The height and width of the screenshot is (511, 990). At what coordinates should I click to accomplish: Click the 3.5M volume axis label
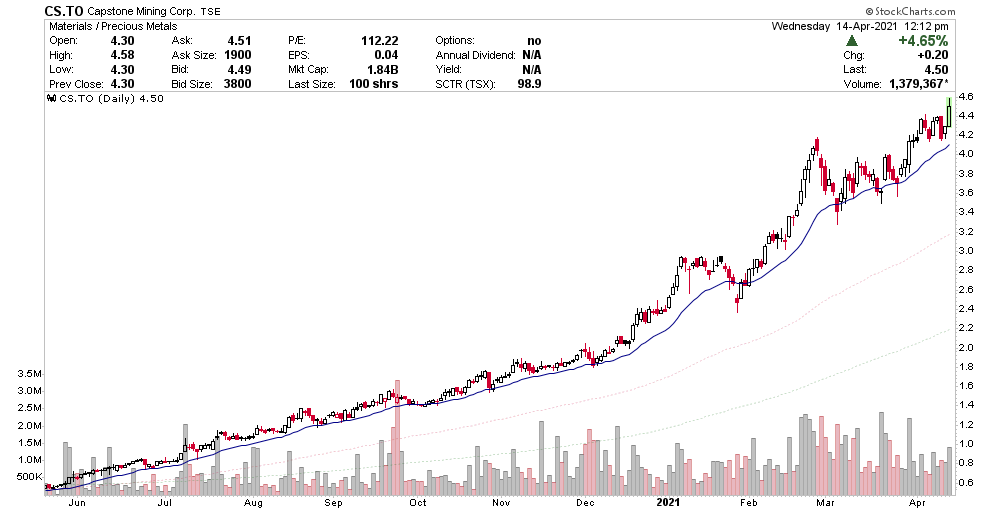[x=29, y=374]
